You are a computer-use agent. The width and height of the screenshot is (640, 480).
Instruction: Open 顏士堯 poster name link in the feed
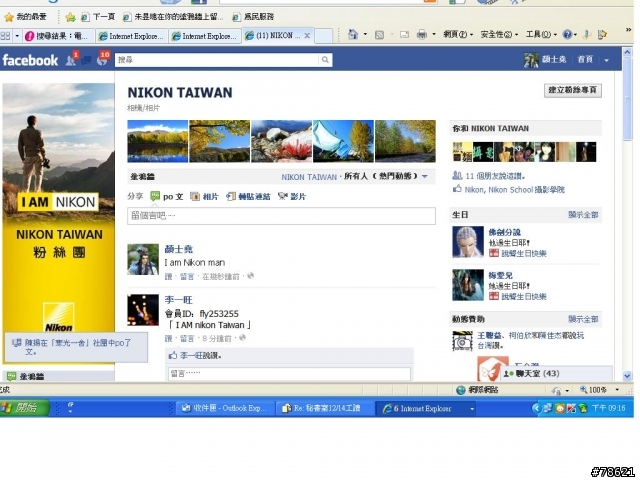[x=178, y=249]
